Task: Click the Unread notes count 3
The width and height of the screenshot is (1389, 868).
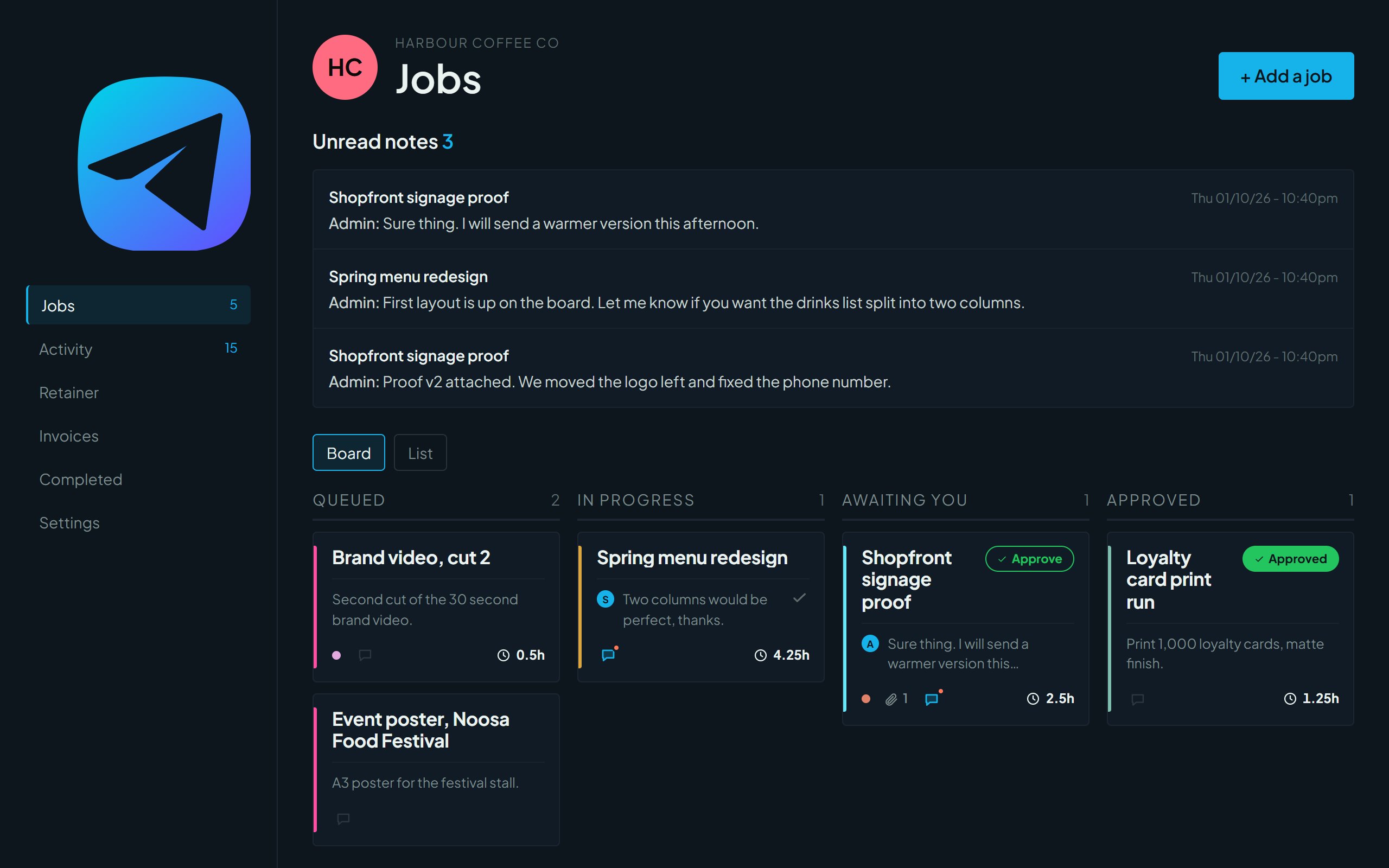Action: (x=448, y=141)
